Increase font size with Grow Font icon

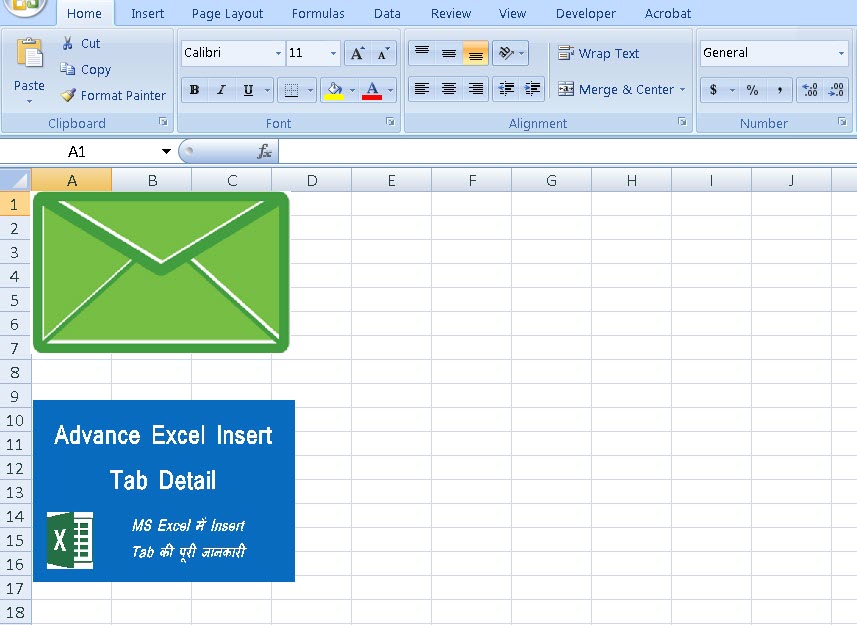[x=357, y=54]
